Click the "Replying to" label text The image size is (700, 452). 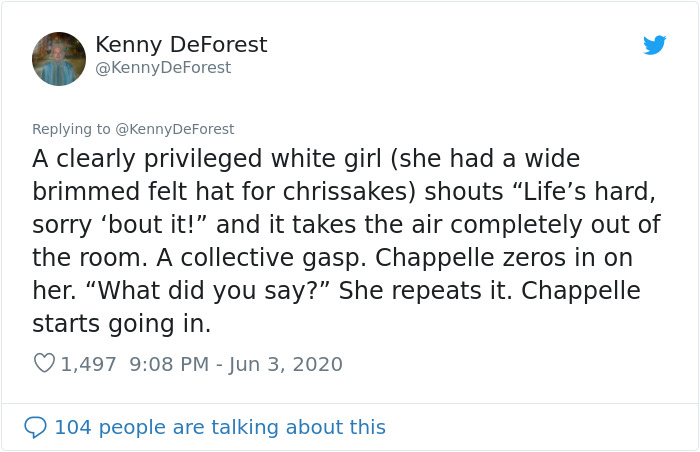tap(71, 129)
